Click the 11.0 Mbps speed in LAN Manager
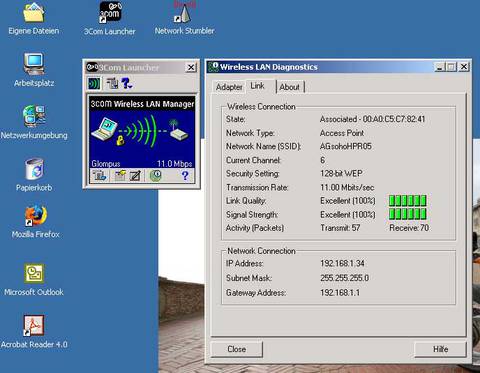 click(174, 164)
